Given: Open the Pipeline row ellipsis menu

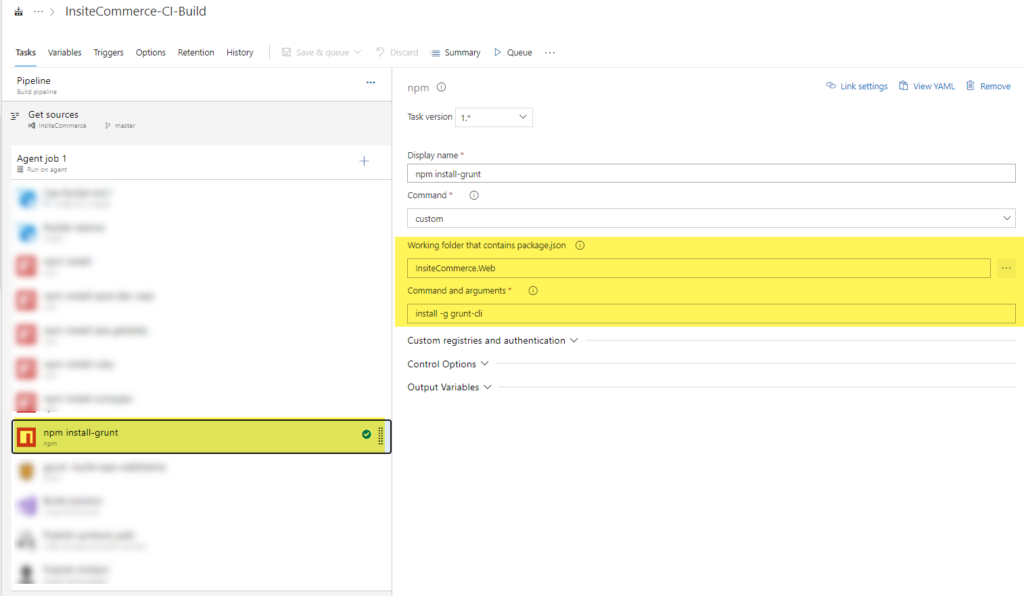Looking at the screenshot, I should point(371,82).
